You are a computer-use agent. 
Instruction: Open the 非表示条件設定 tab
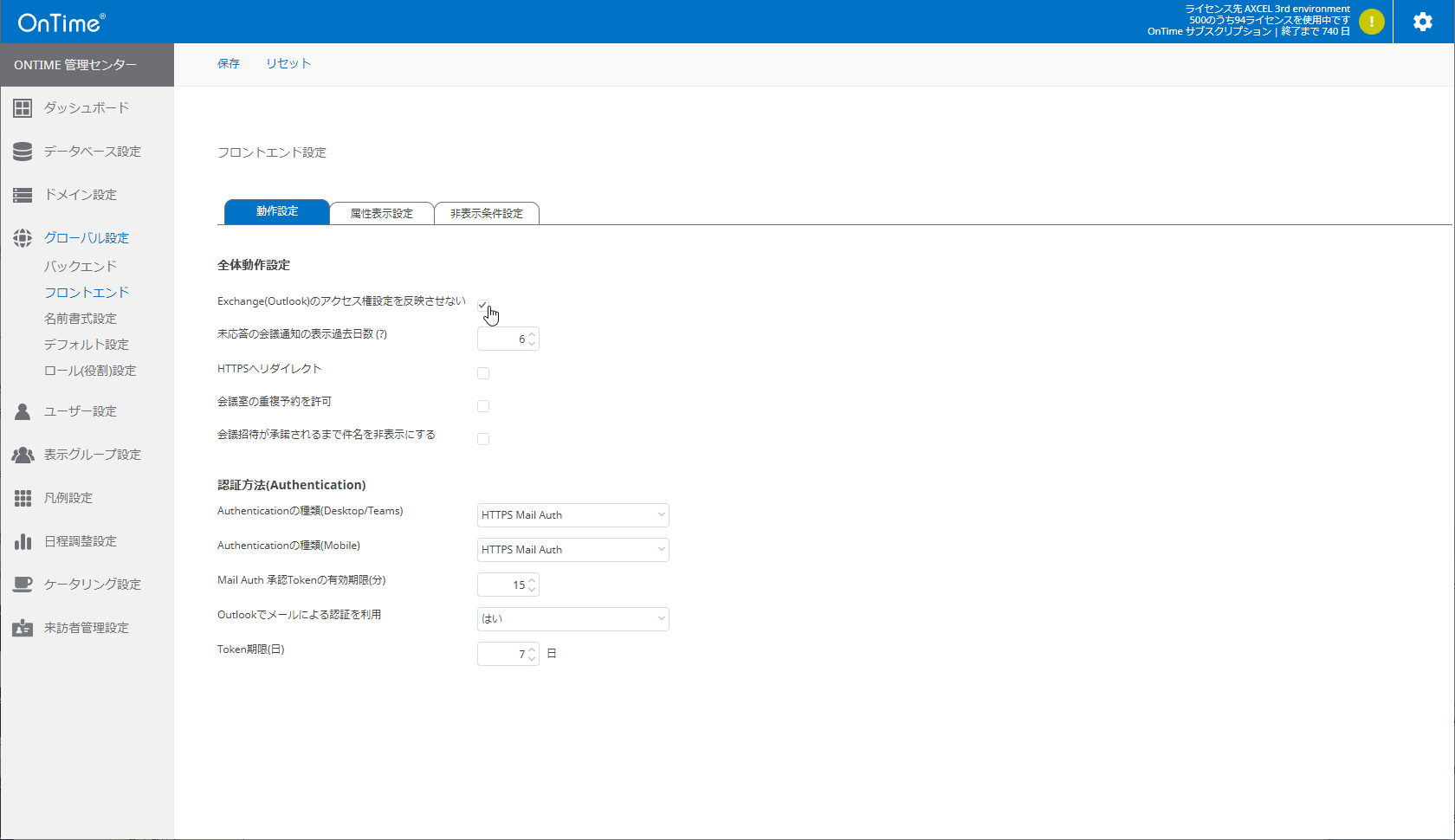click(x=488, y=212)
